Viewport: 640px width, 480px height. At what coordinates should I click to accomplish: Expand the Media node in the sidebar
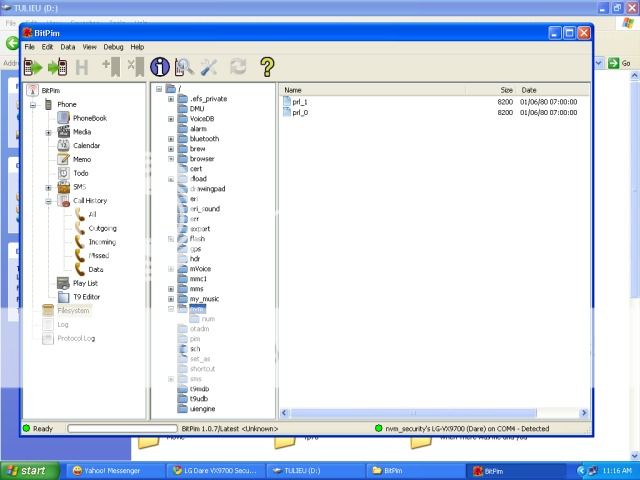coord(48,132)
